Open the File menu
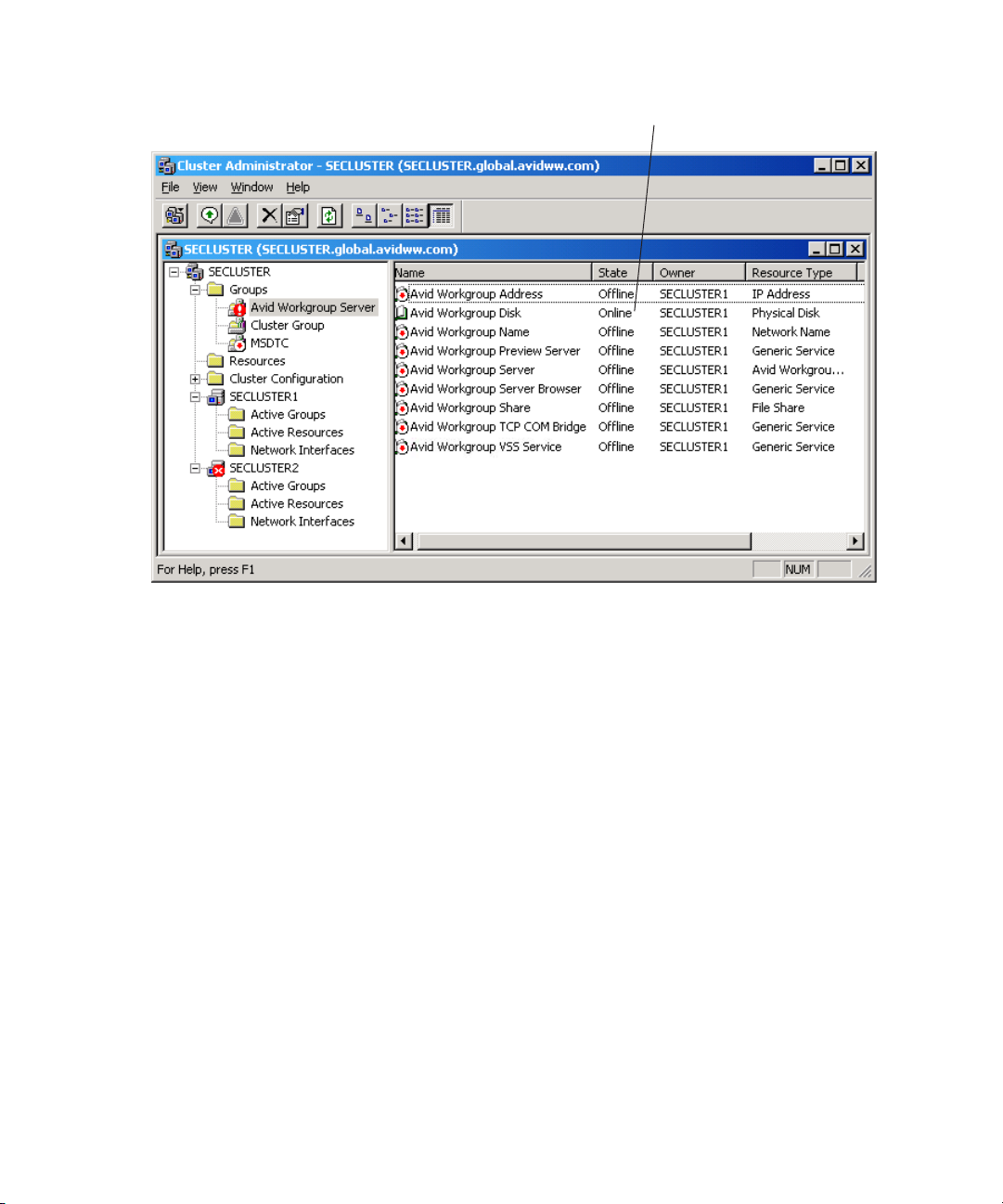 [x=171, y=187]
